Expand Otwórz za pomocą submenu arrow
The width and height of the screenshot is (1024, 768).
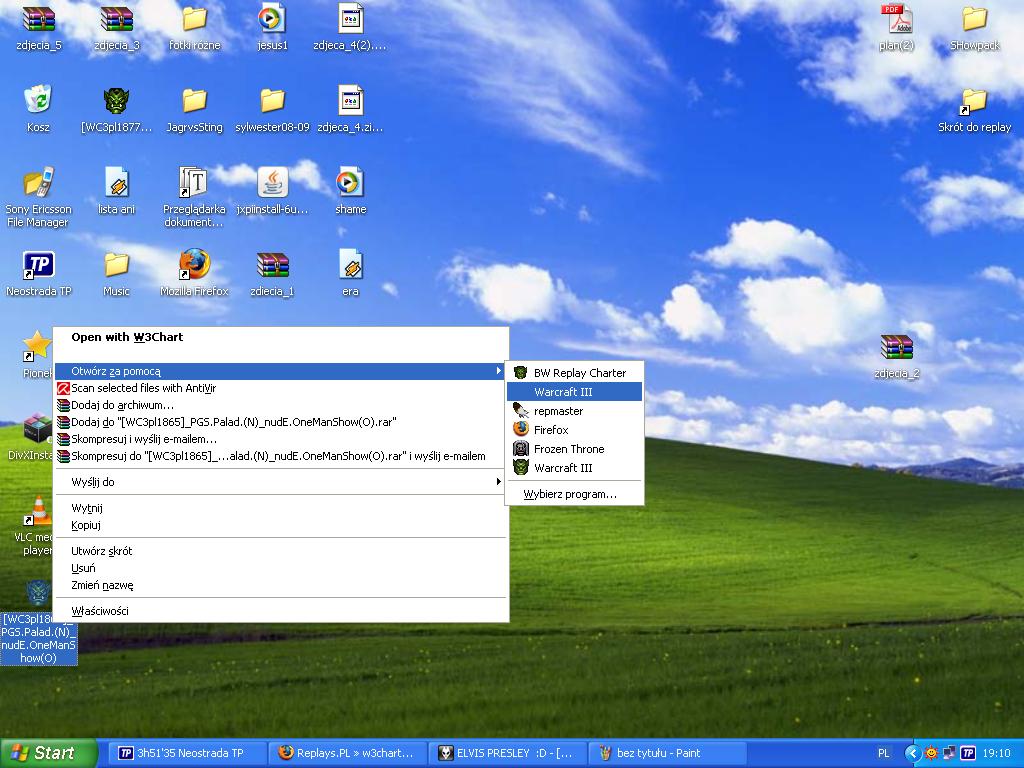tap(498, 371)
